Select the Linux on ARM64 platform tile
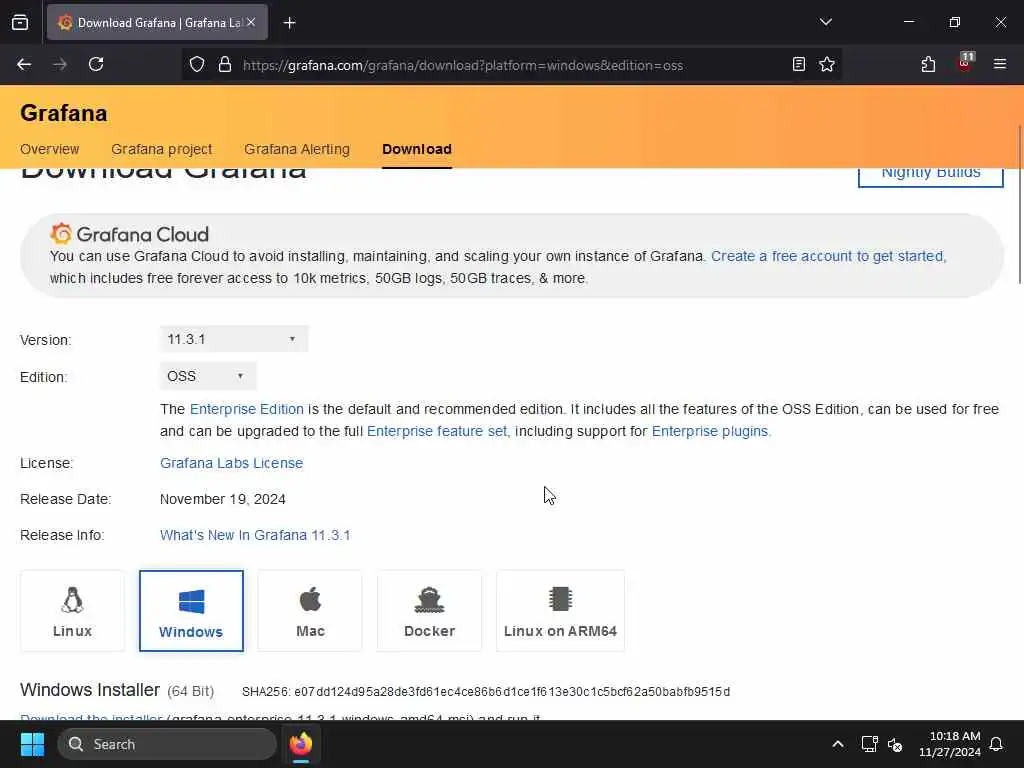The height and width of the screenshot is (768, 1024). 560,611
